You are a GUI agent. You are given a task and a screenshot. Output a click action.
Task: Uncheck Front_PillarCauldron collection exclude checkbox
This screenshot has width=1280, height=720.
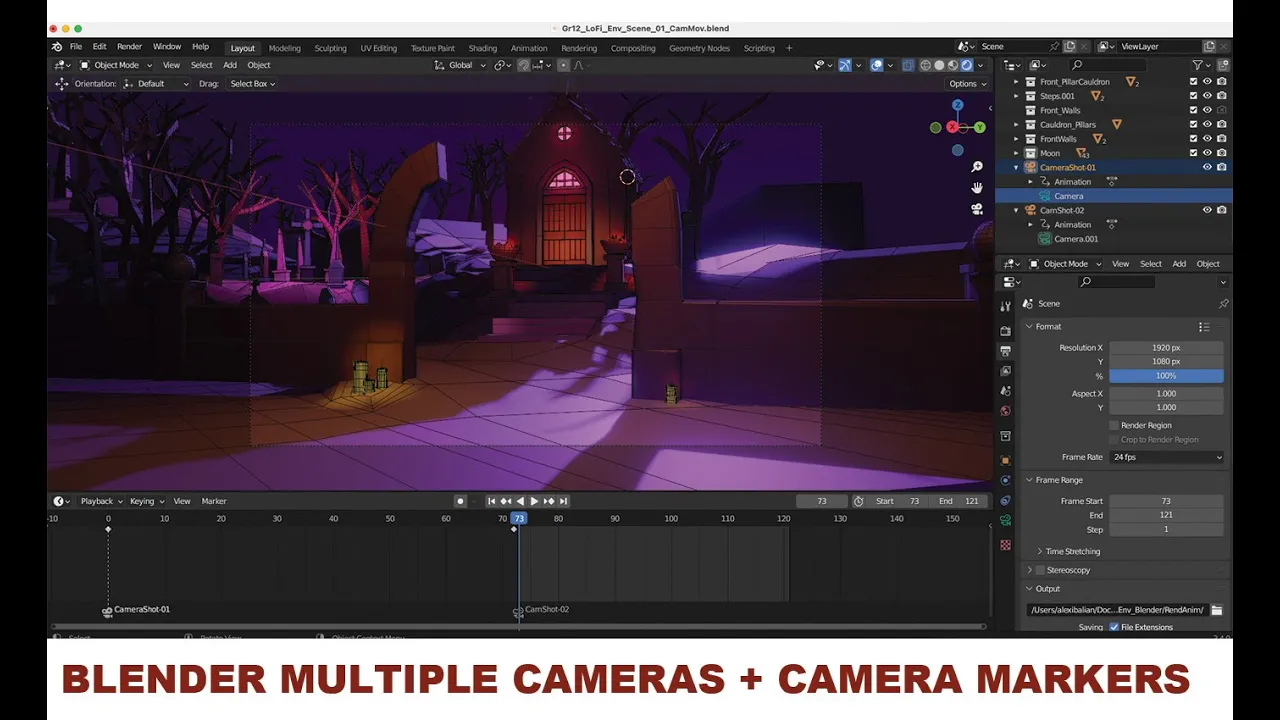1193,82
